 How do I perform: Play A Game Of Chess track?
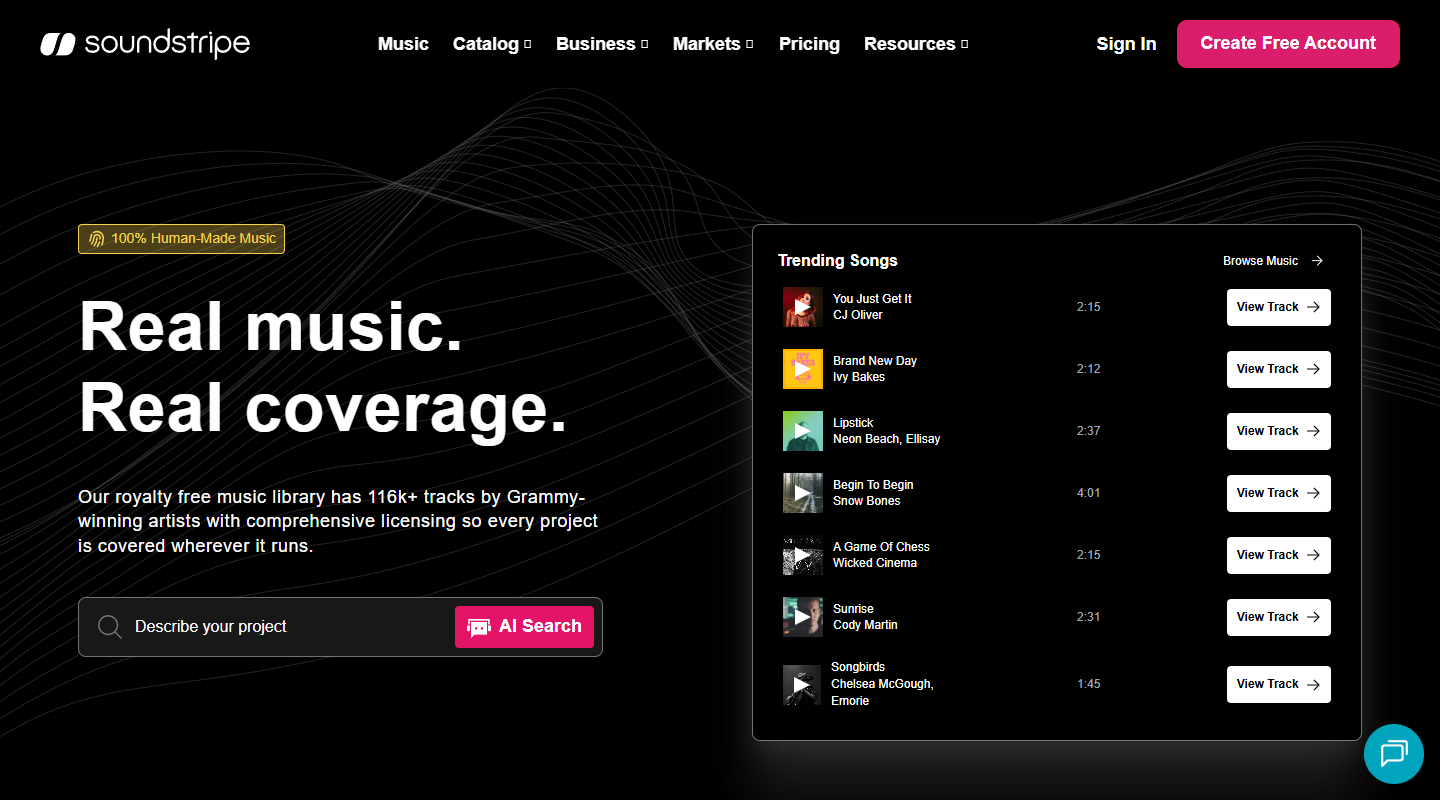802,555
